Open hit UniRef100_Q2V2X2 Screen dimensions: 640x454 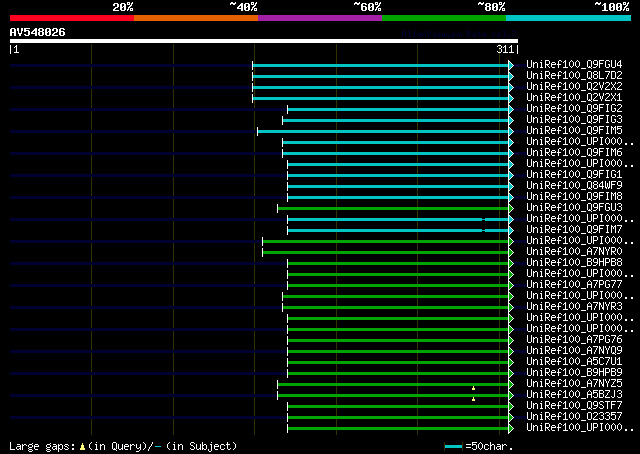tap(574, 86)
